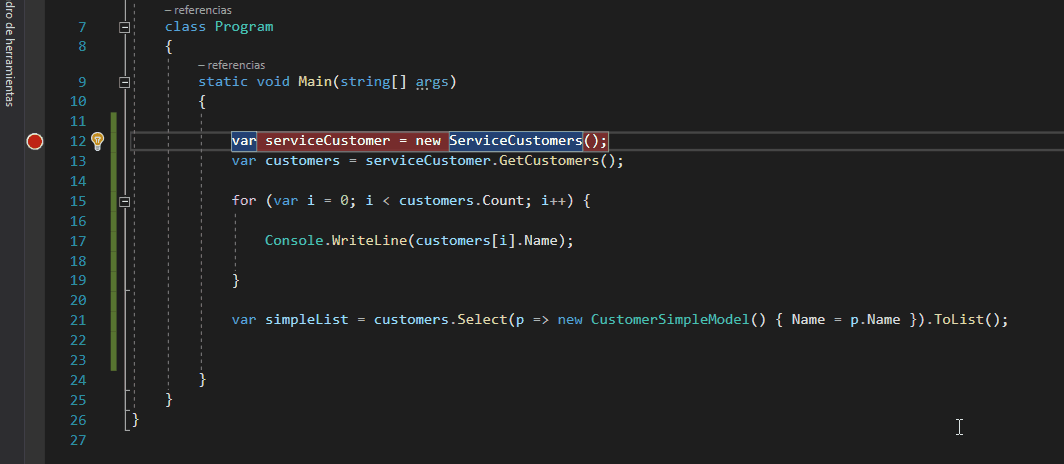Click the ToList call on line 21
The width and height of the screenshot is (1064, 464).
[x=959, y=320]
